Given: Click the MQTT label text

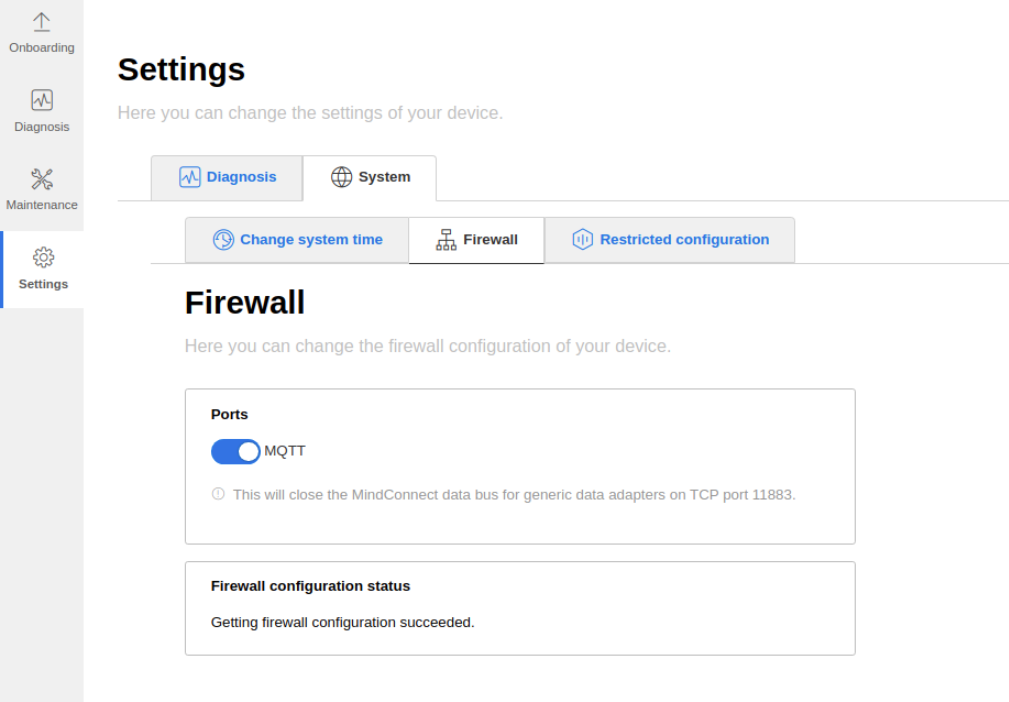Looking at the screenshot, I should tap(285, 451).
